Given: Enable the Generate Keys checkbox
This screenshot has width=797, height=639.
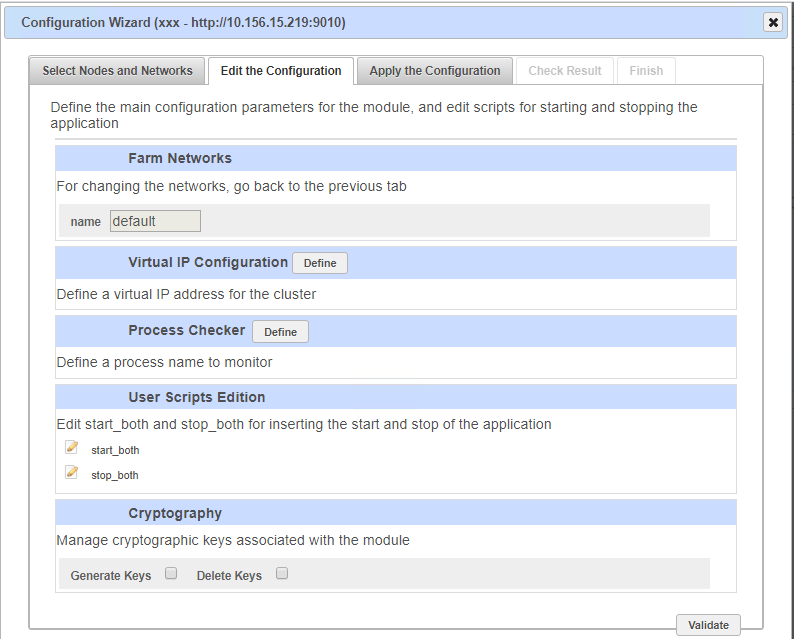Looking at the screenshot, I should pos(171,574).
